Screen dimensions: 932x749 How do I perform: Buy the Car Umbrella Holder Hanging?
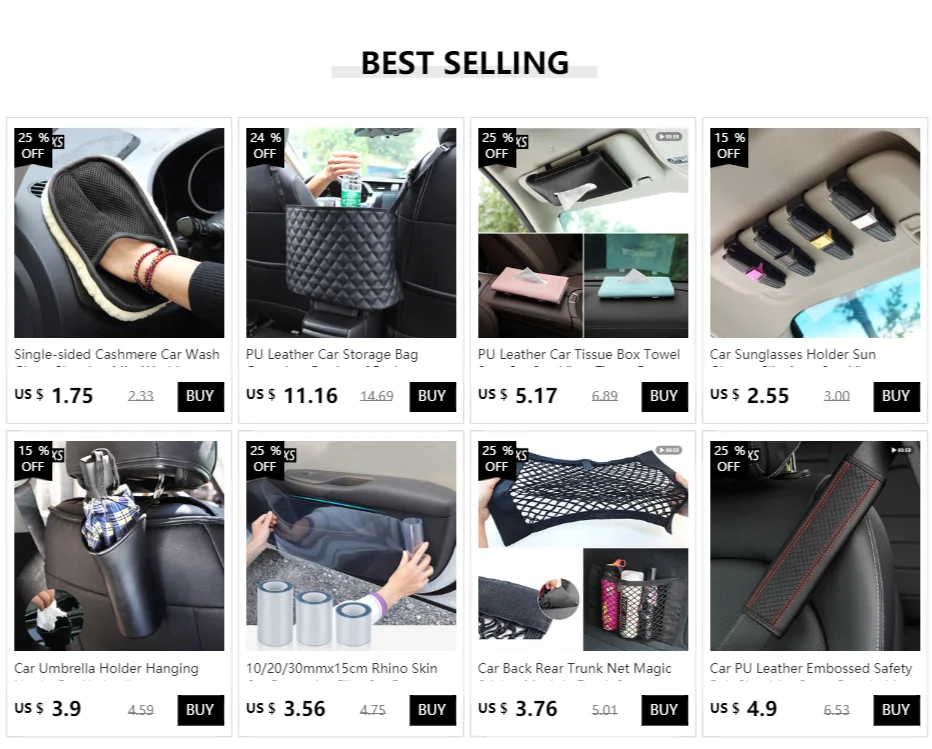(200, 710)
